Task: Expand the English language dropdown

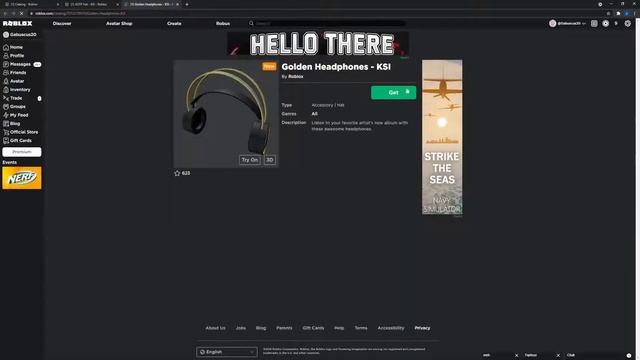Action: (x=227, y=352)
